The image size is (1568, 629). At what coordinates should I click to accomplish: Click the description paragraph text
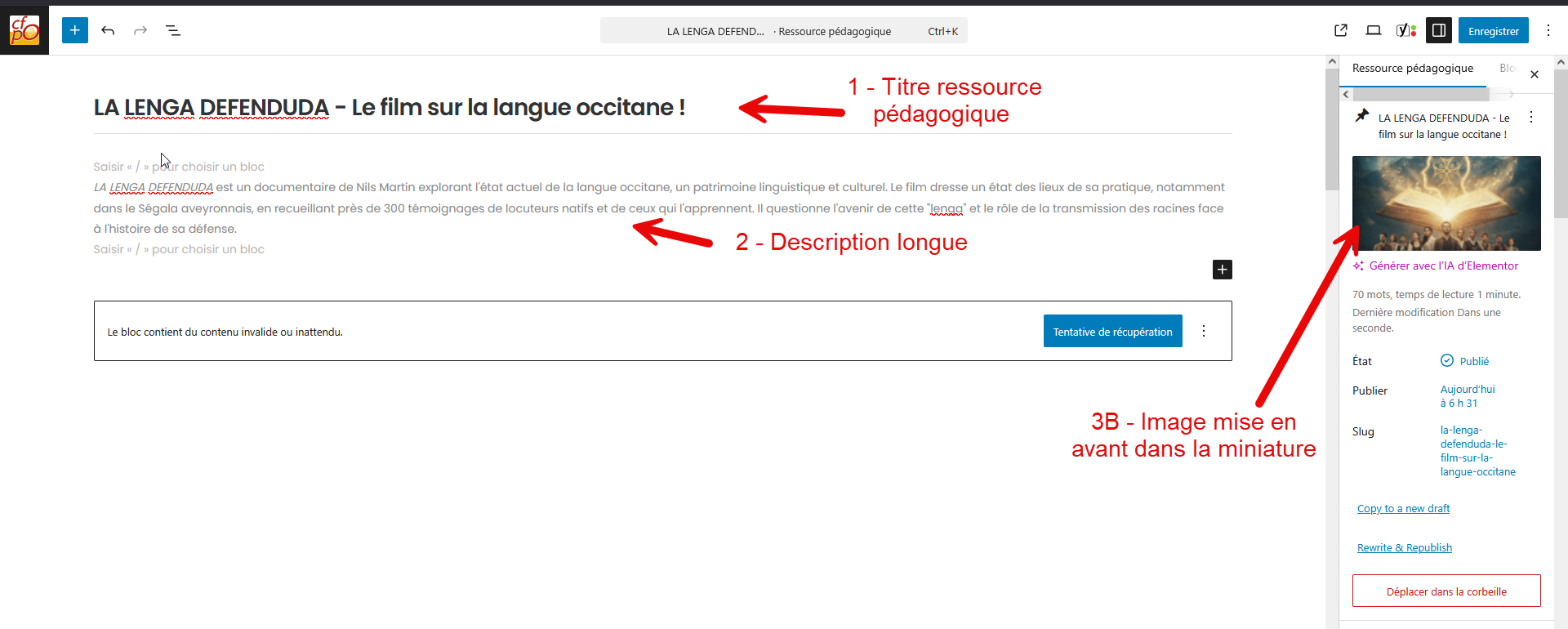pos(661,208)
